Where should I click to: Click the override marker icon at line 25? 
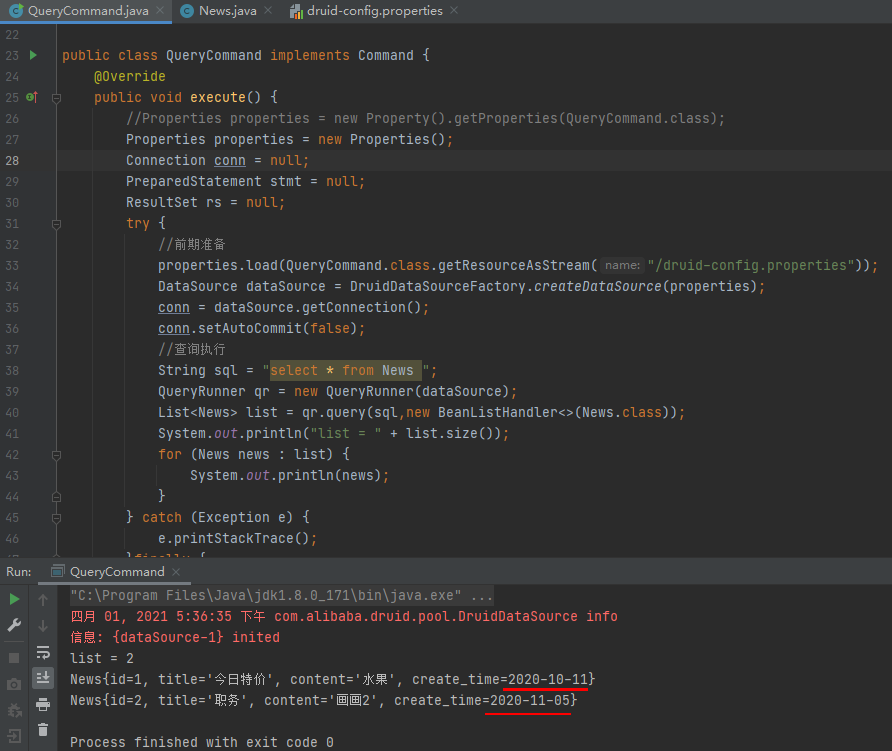coord(32,97)
